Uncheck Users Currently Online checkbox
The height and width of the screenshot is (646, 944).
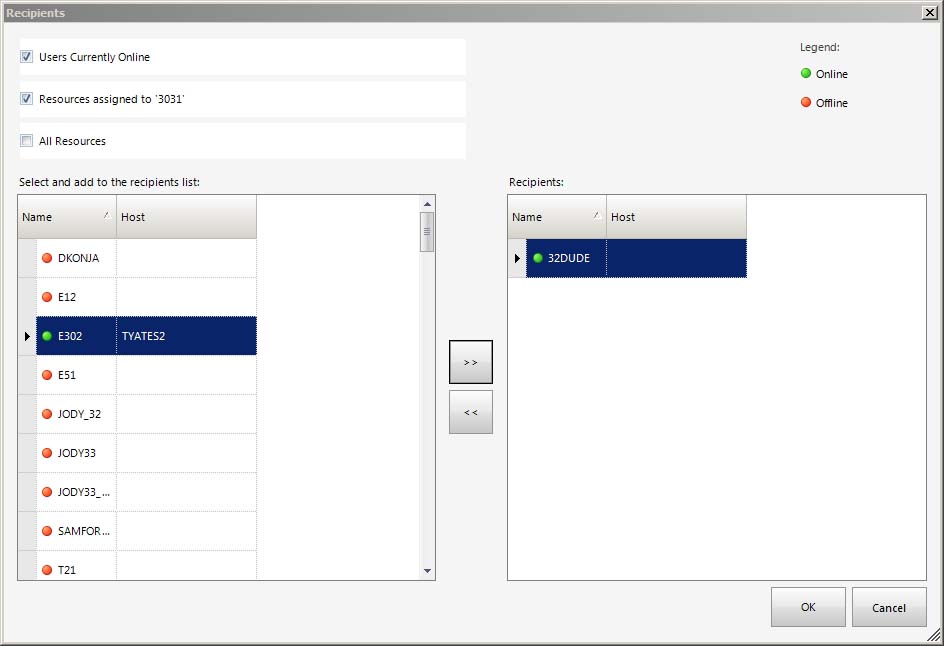26,57
